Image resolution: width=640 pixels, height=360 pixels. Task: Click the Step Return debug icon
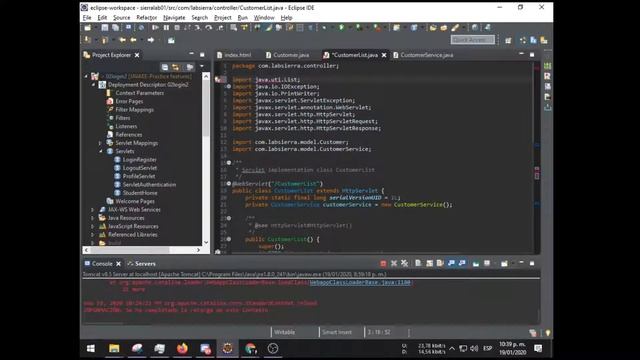(220, 28)
